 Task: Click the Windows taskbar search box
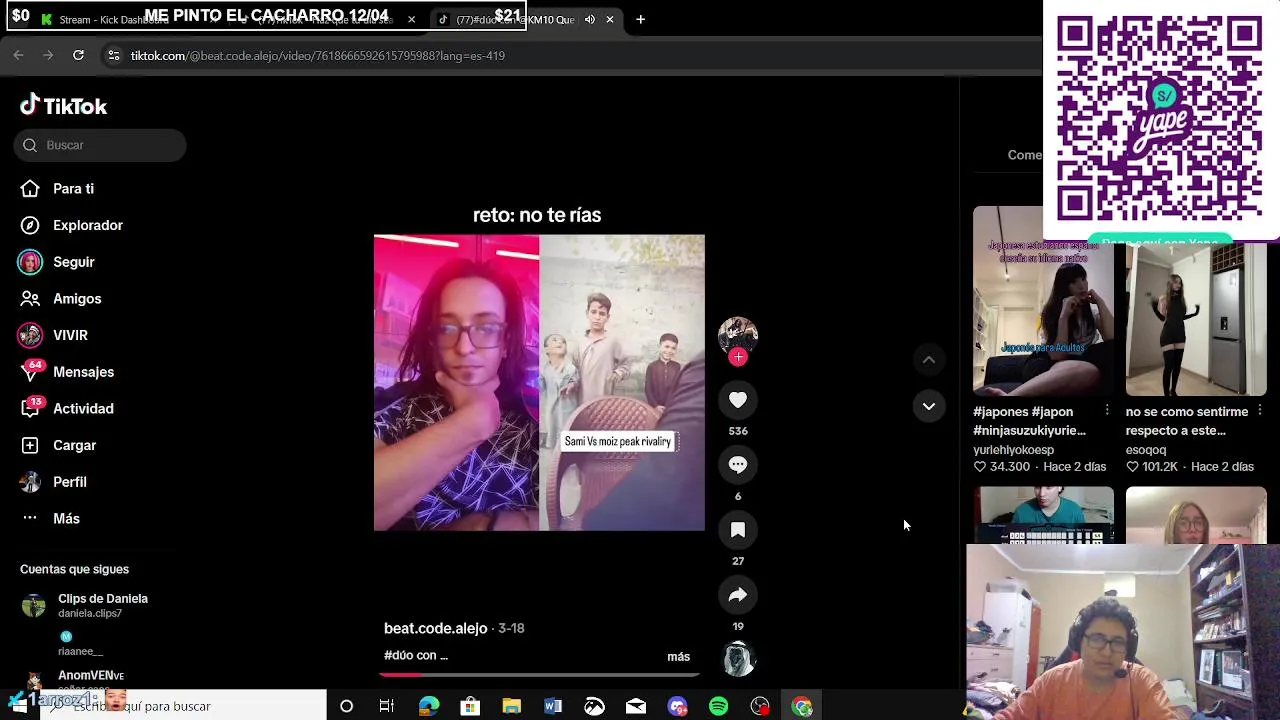coord(190,706)
